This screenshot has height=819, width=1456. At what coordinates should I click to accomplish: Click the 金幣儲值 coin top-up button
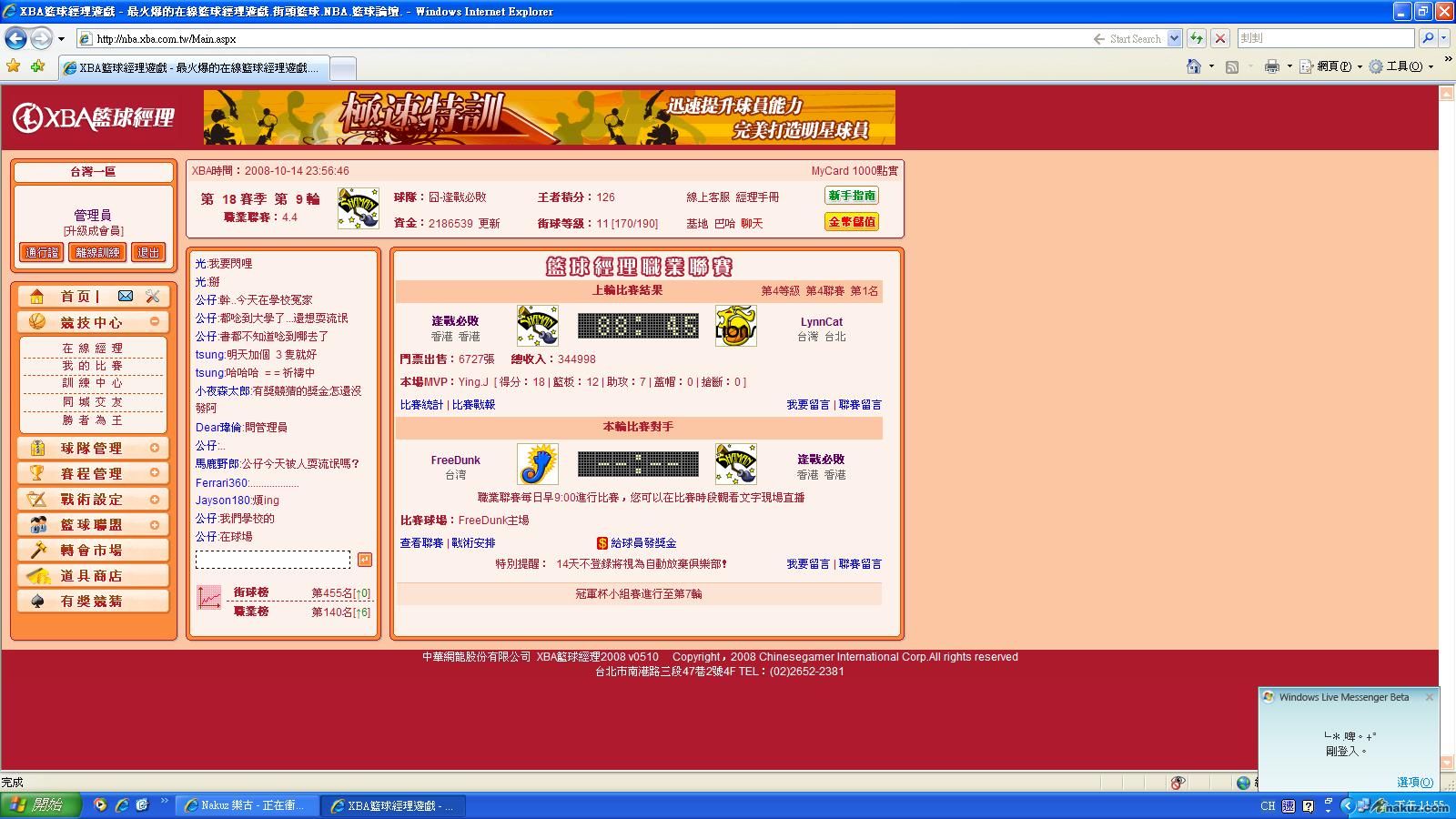[852, 221]
